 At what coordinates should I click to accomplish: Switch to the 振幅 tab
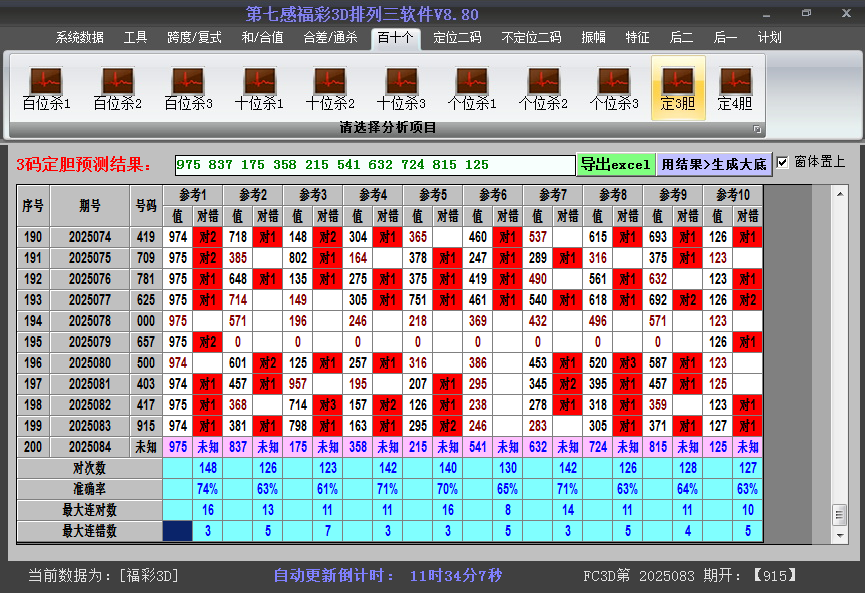point(594,38)
